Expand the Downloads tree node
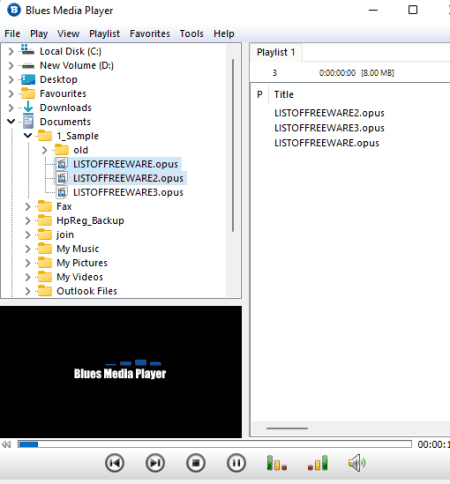 coord(11,108)
